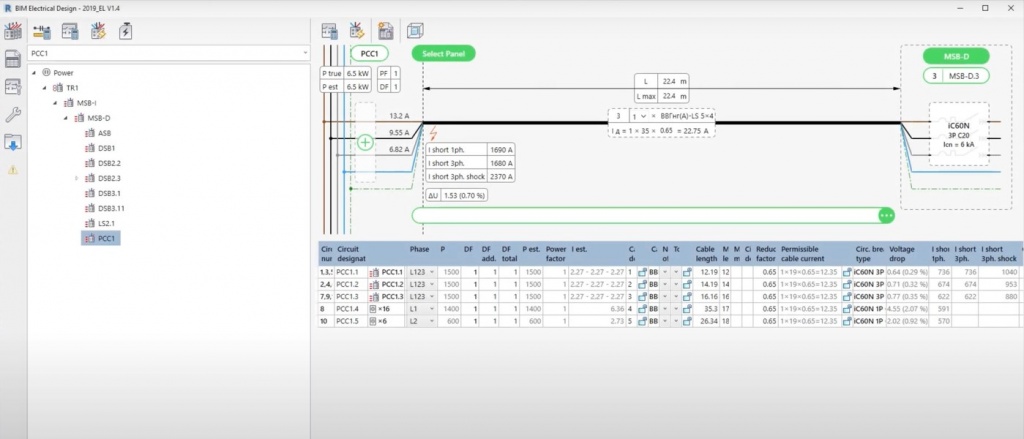Maximize the BIM Electrical Design window

[985, 8]
